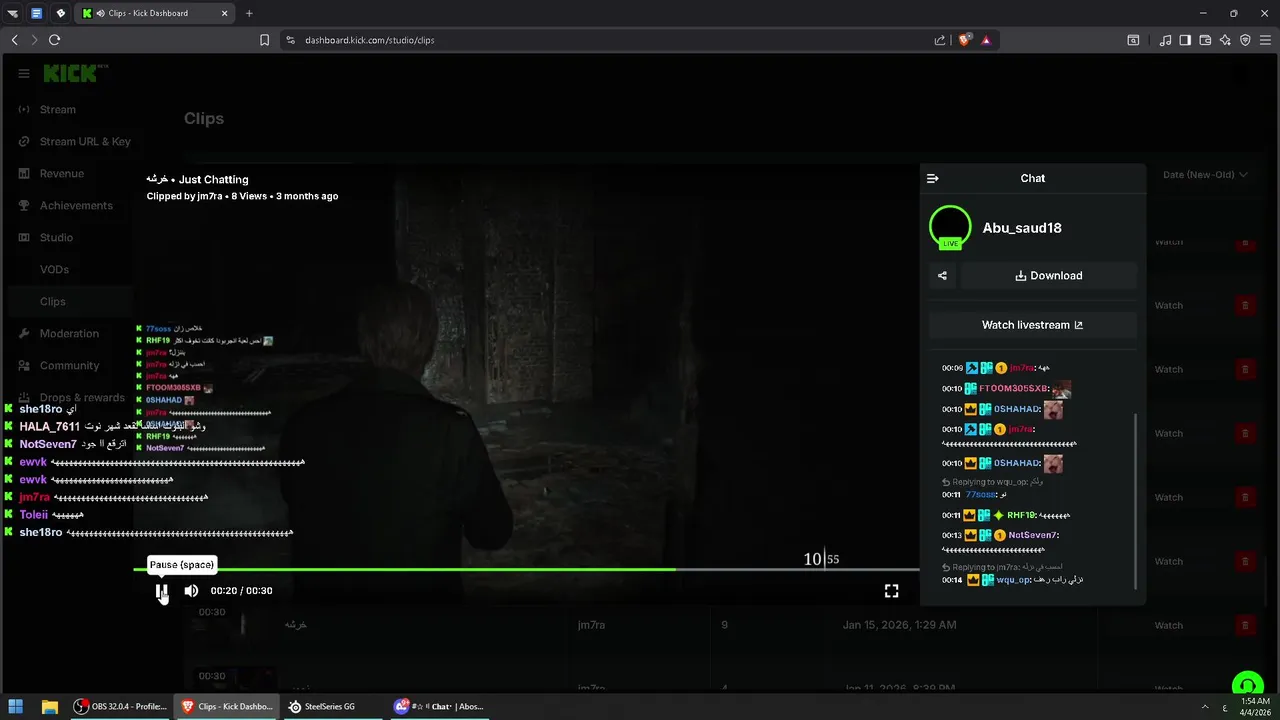Open Achievements in the sidebar
Image resolution: width=1280 pixels, height=720 pixels.
(x=76, y=206)
